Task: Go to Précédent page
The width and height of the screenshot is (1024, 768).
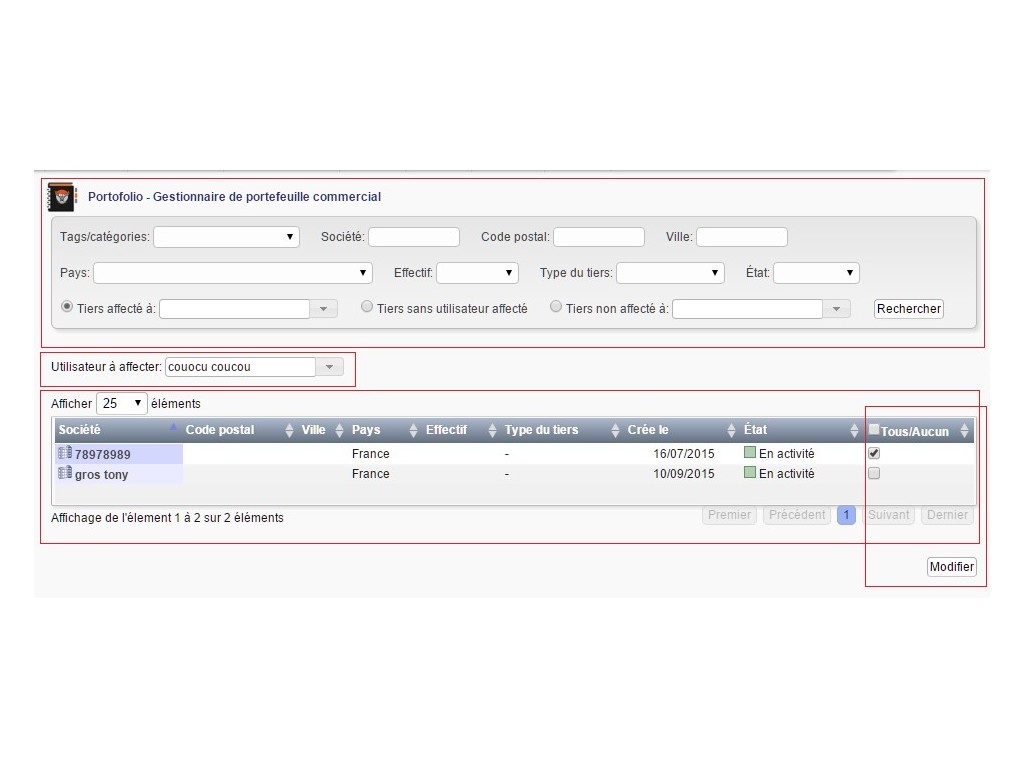Action: [x=797, y=515]
